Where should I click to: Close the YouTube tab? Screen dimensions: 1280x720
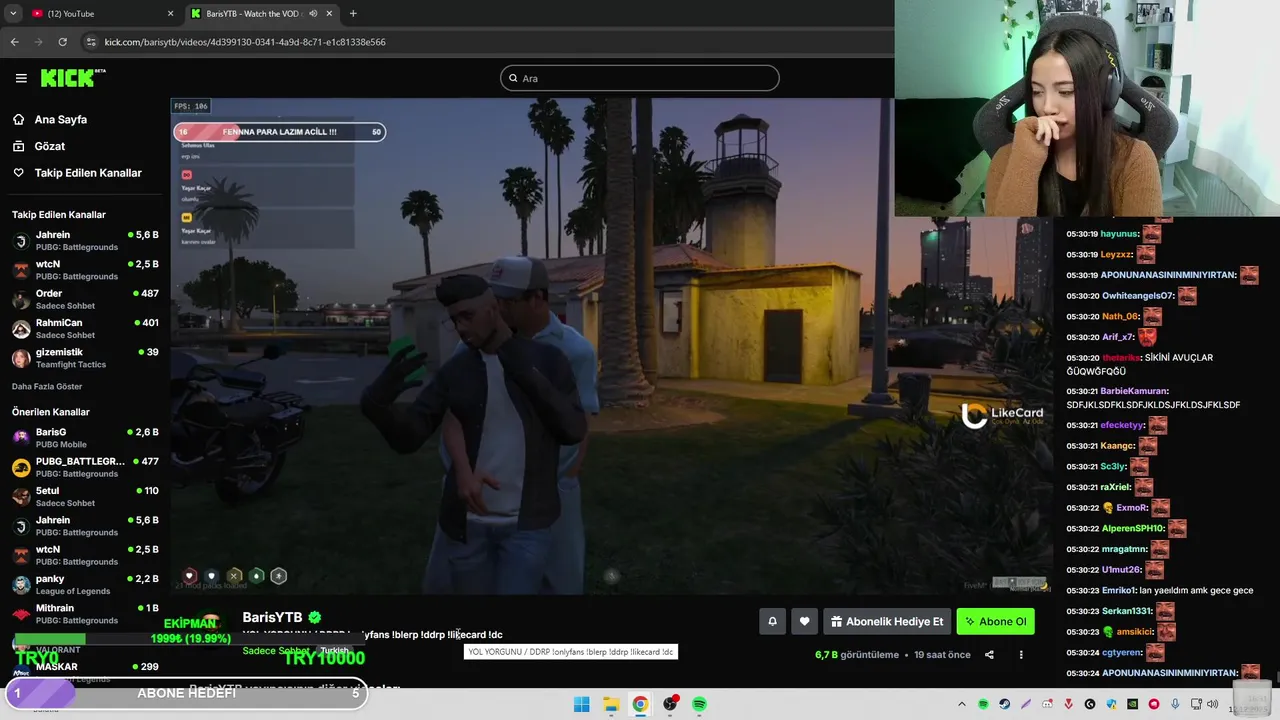(x=170, y=13)
